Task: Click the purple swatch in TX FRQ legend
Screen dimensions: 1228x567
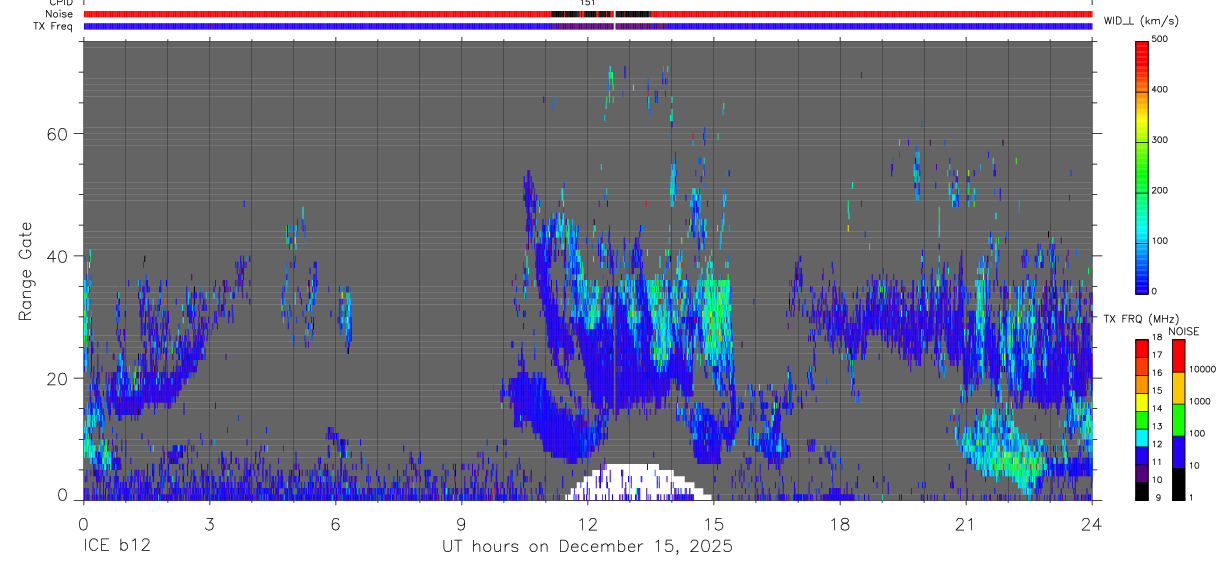Action: click(x=1142, y=473)
